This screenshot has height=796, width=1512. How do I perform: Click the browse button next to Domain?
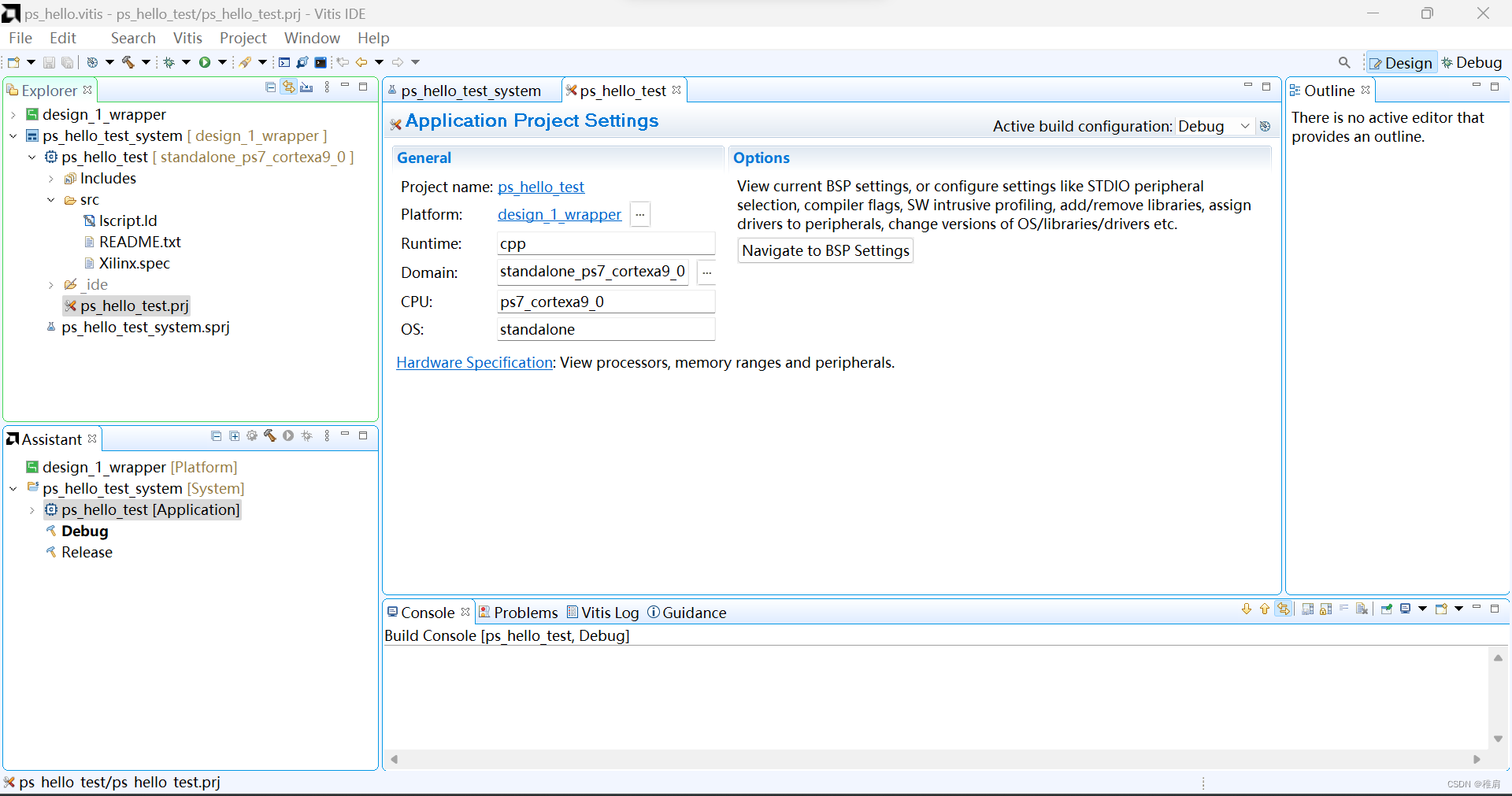(706, 272)
